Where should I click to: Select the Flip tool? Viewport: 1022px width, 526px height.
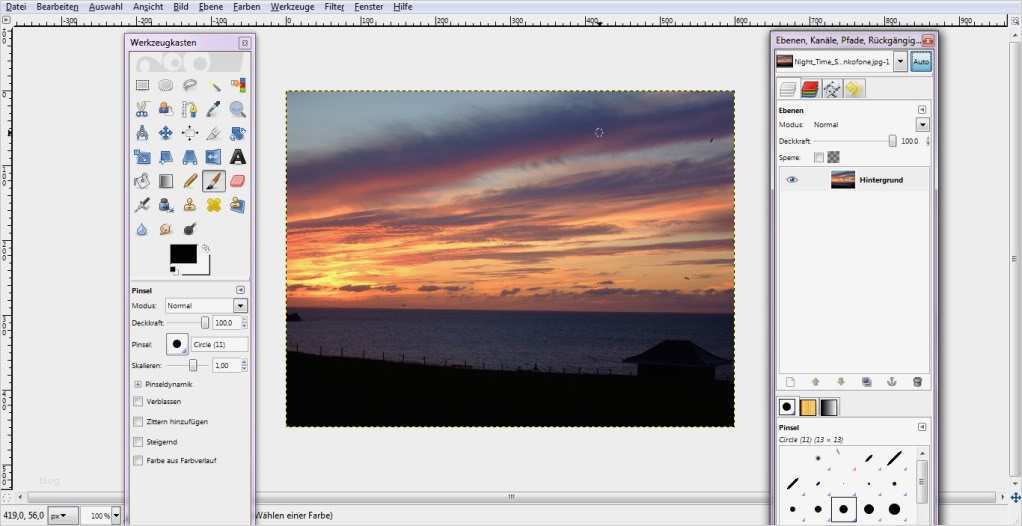coord(214,157)
